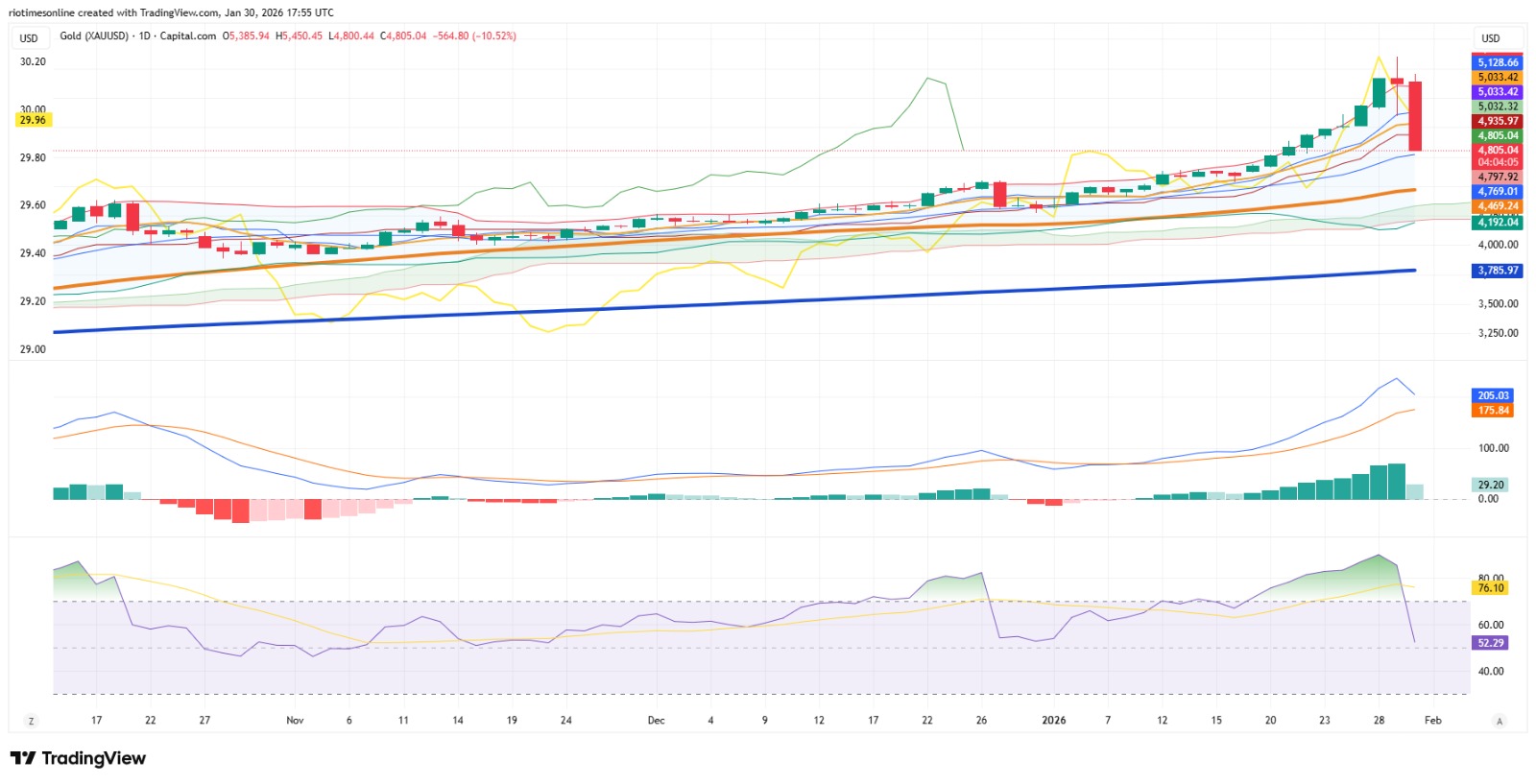Click the close value C4,805.04 in the legend

403,36
